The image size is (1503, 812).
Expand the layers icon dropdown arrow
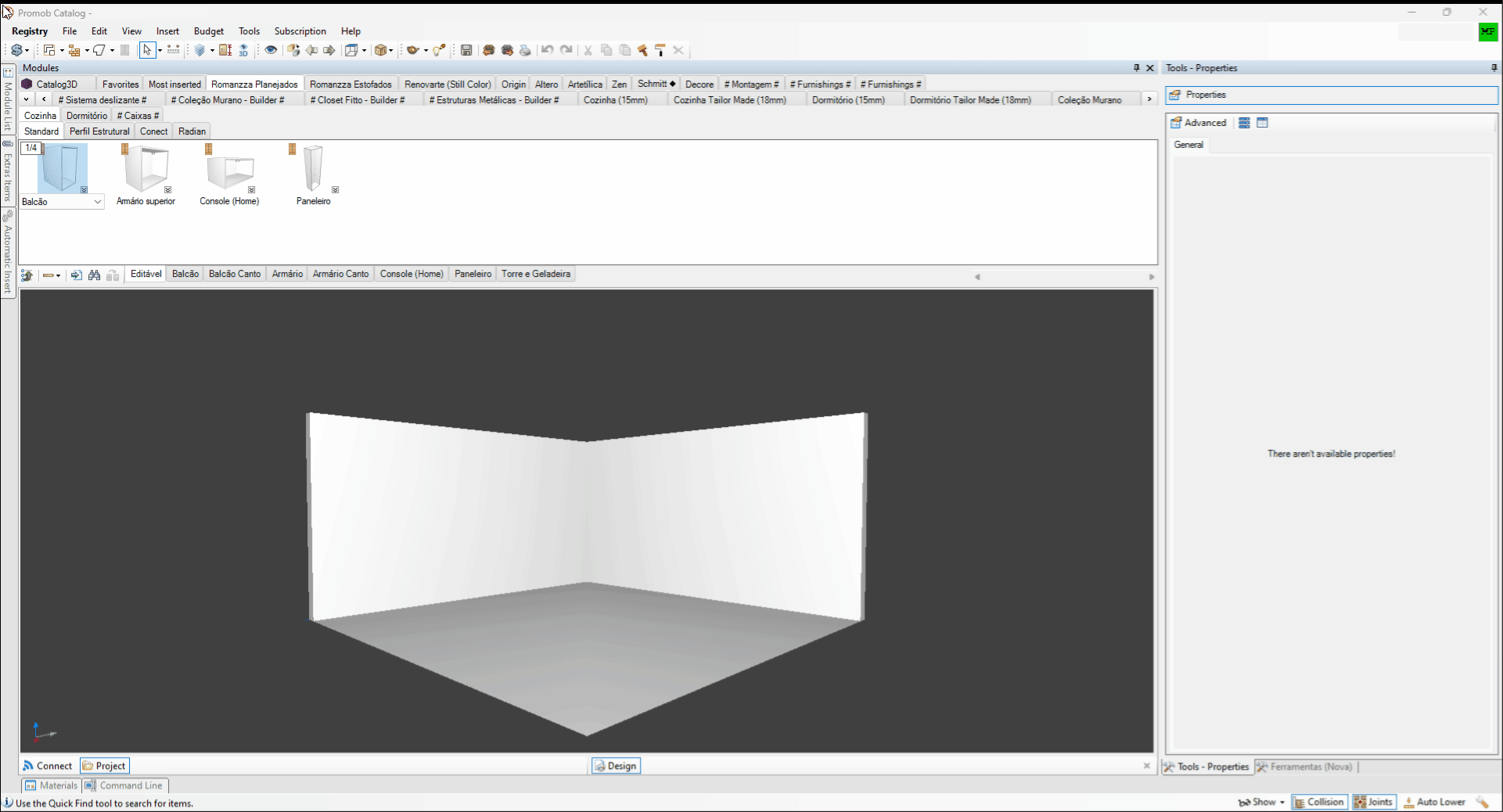212,51
